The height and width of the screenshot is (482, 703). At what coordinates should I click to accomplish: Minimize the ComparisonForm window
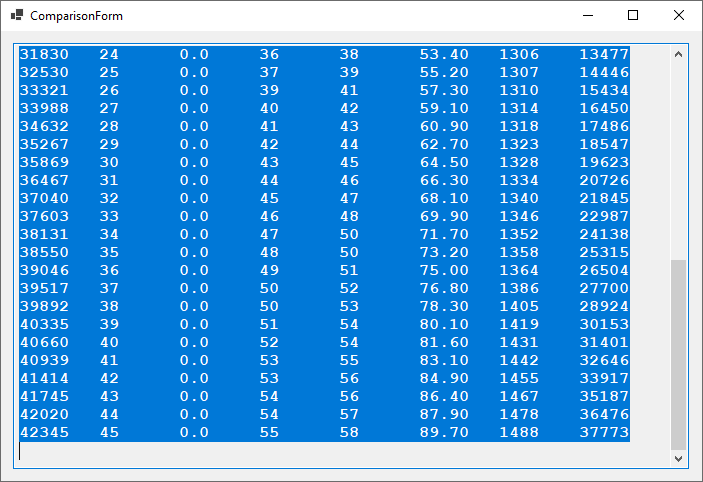pyautogui.click(x=587, y=16)
